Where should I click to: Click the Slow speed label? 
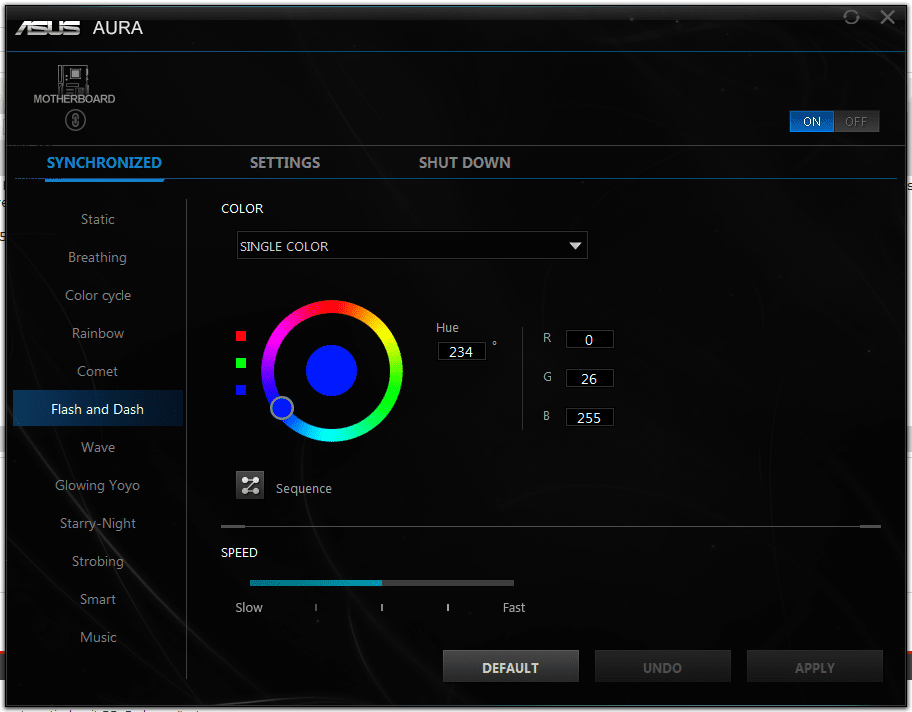(249, 607)
